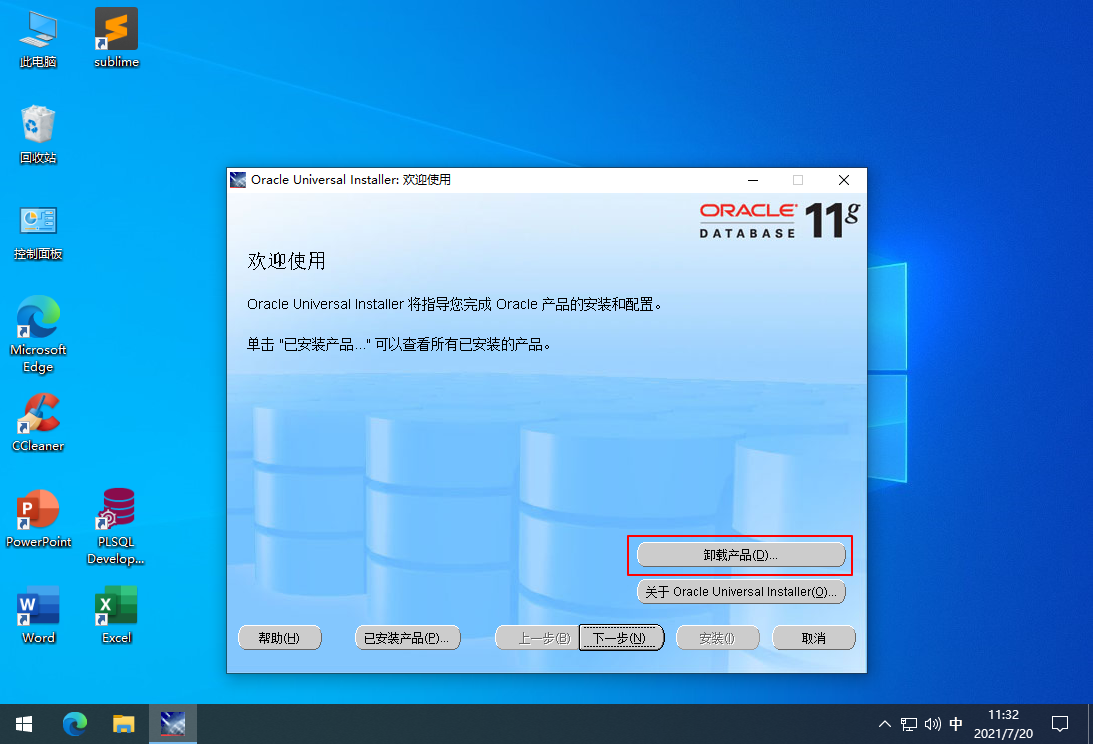
Task: Click the 取消 button
Action: point(813,638)
